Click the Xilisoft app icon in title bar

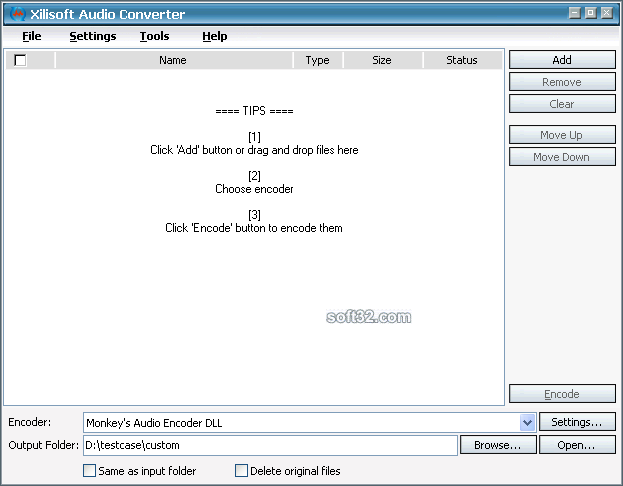(17, 14)
